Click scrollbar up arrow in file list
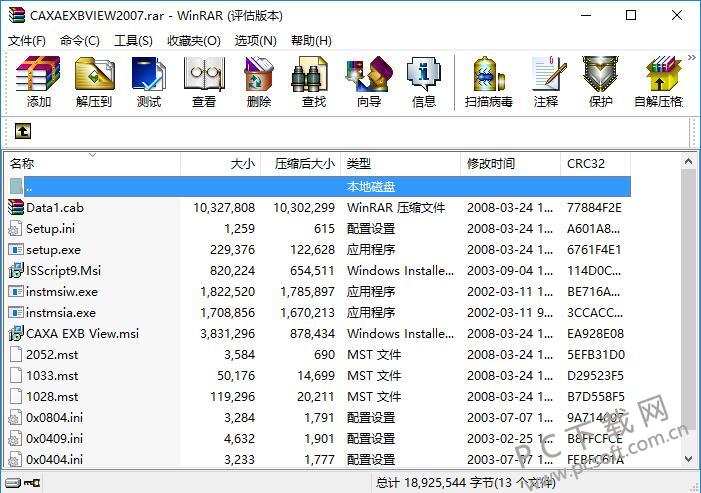The image size is (701, 493). click(688, 161)
